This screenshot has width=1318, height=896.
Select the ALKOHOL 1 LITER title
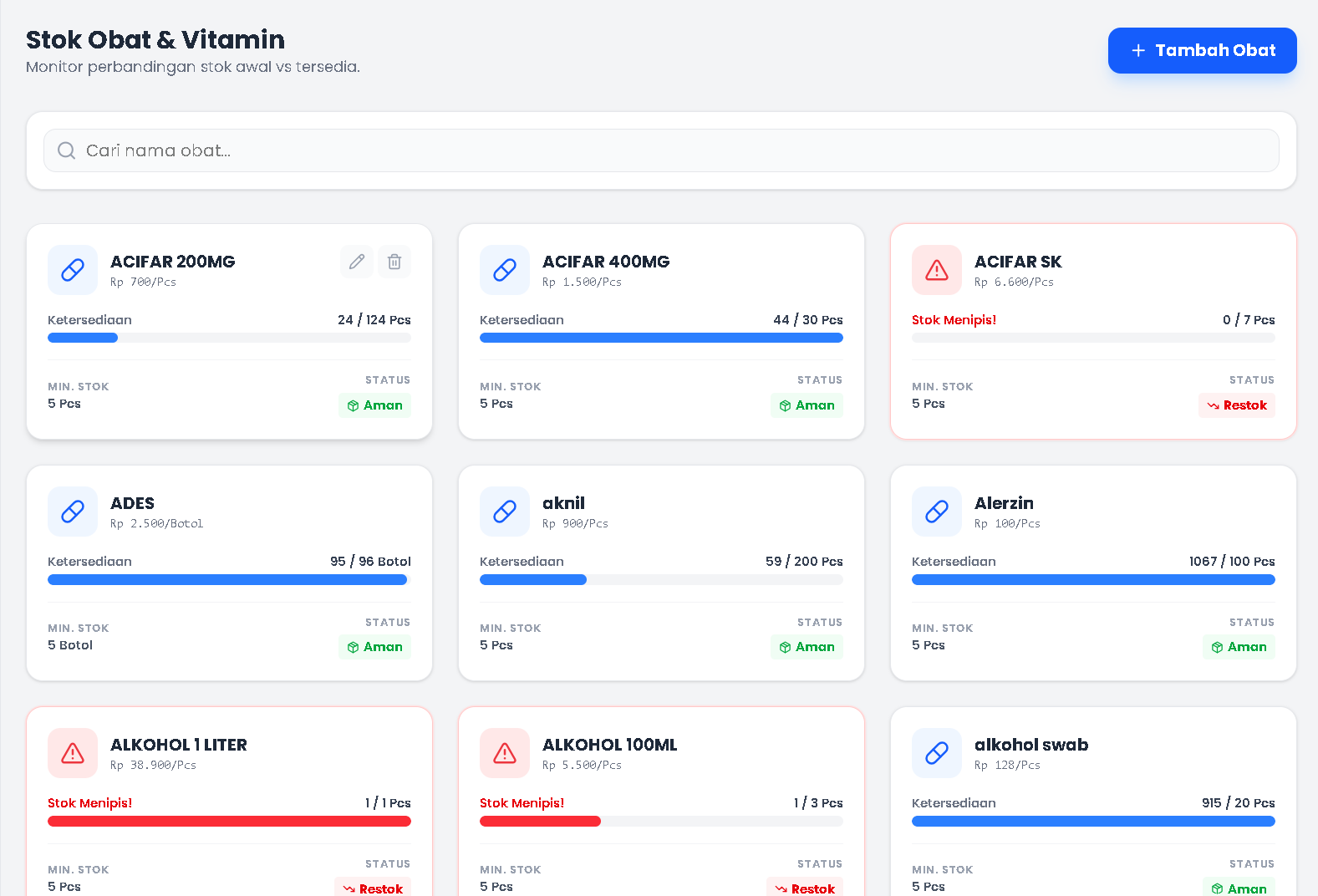[179, 745]
